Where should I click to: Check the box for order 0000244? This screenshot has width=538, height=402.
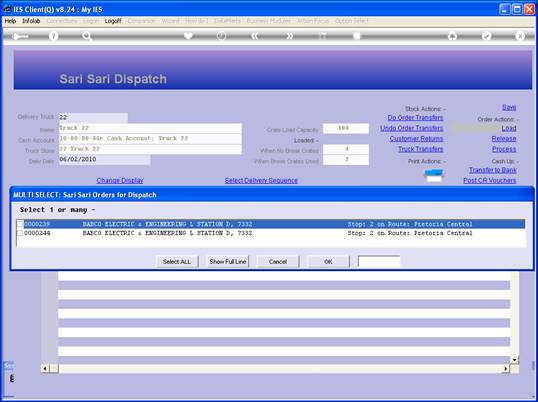tap(20, 233)
